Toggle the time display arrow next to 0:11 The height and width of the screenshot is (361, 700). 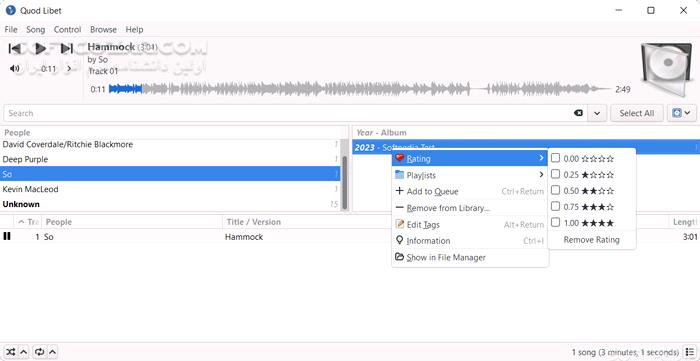(69, 68)
